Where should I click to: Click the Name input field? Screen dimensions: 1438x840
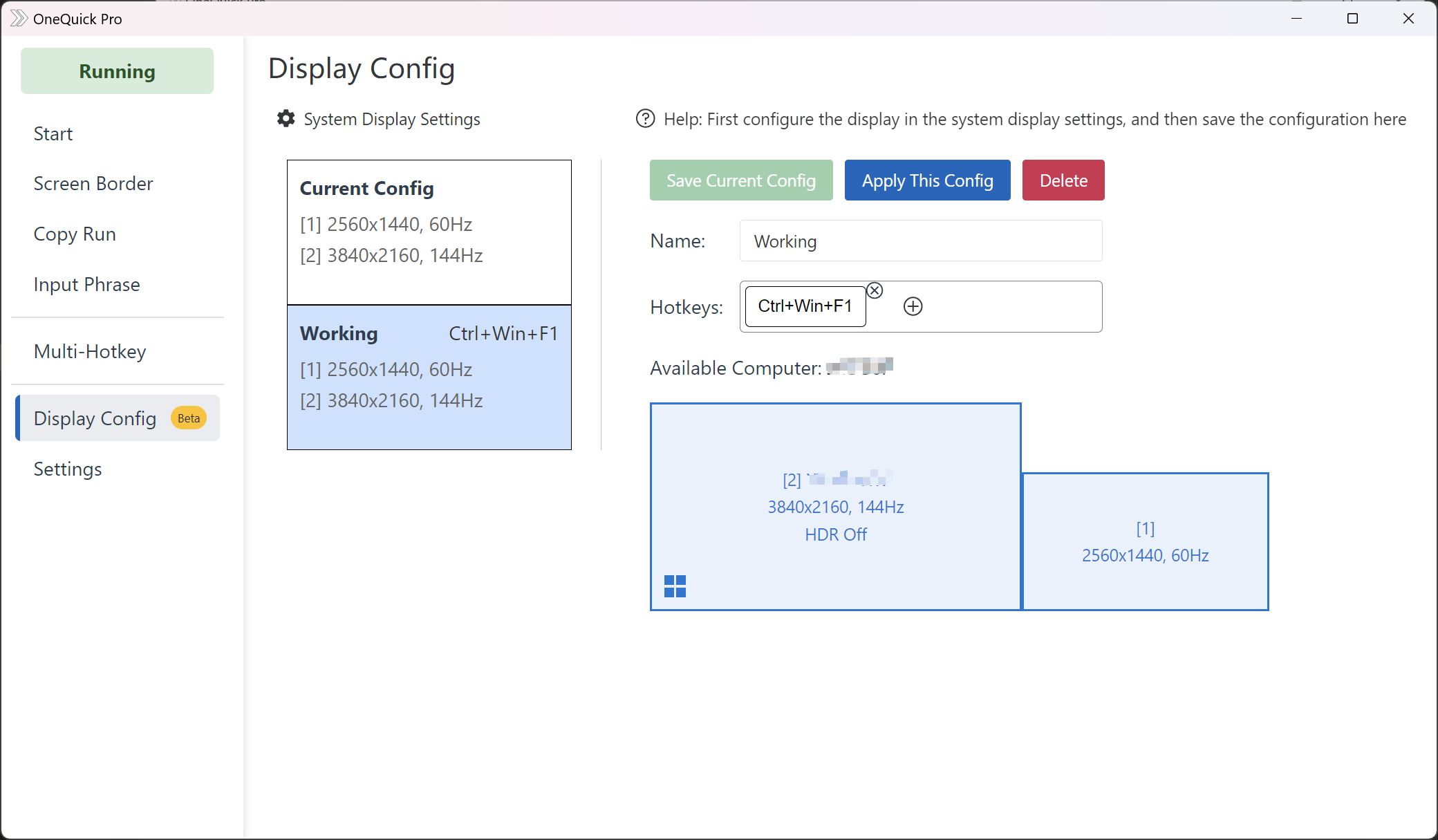point(921,241)
